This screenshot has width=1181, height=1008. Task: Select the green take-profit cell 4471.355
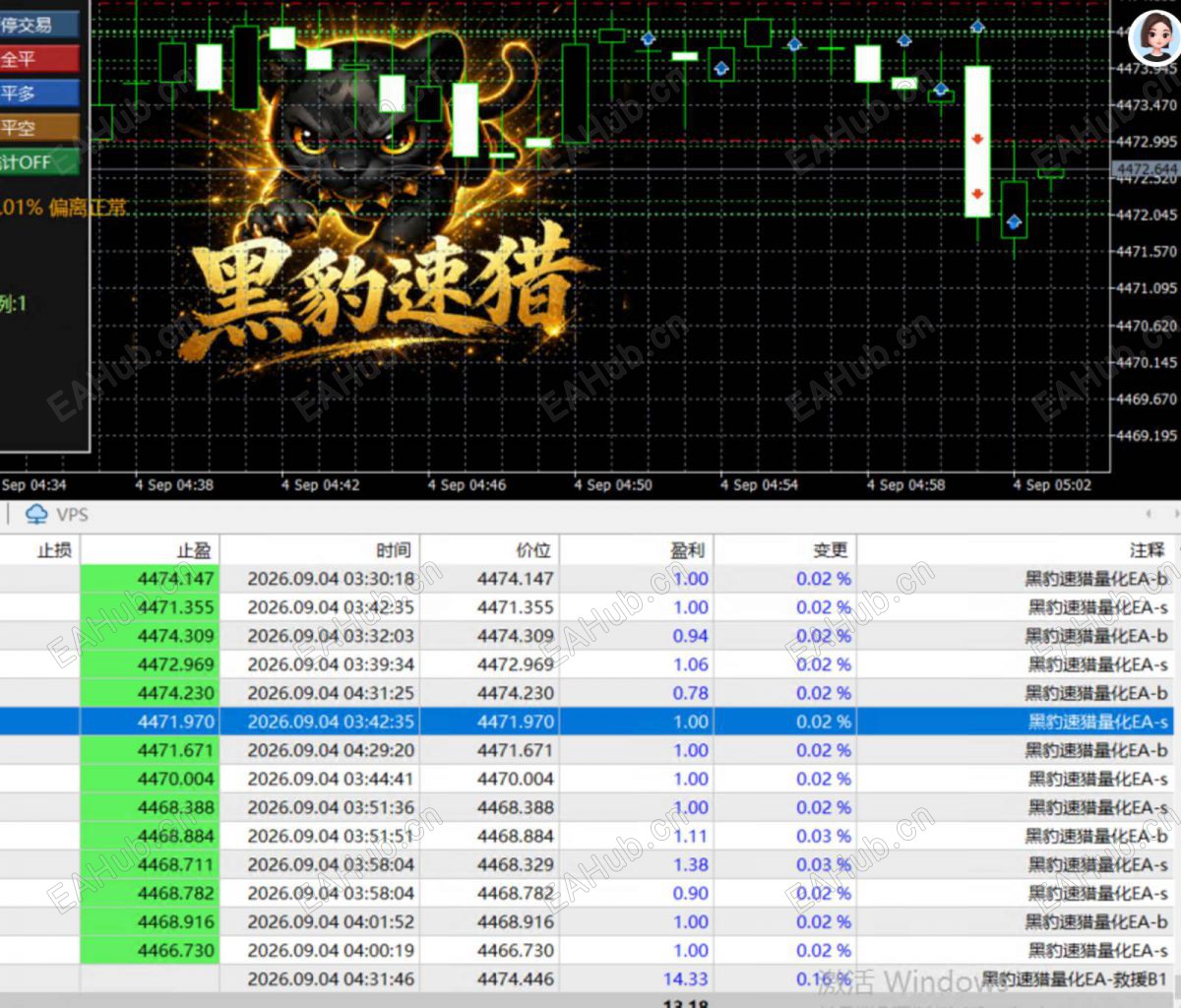[x=149, y=607]
